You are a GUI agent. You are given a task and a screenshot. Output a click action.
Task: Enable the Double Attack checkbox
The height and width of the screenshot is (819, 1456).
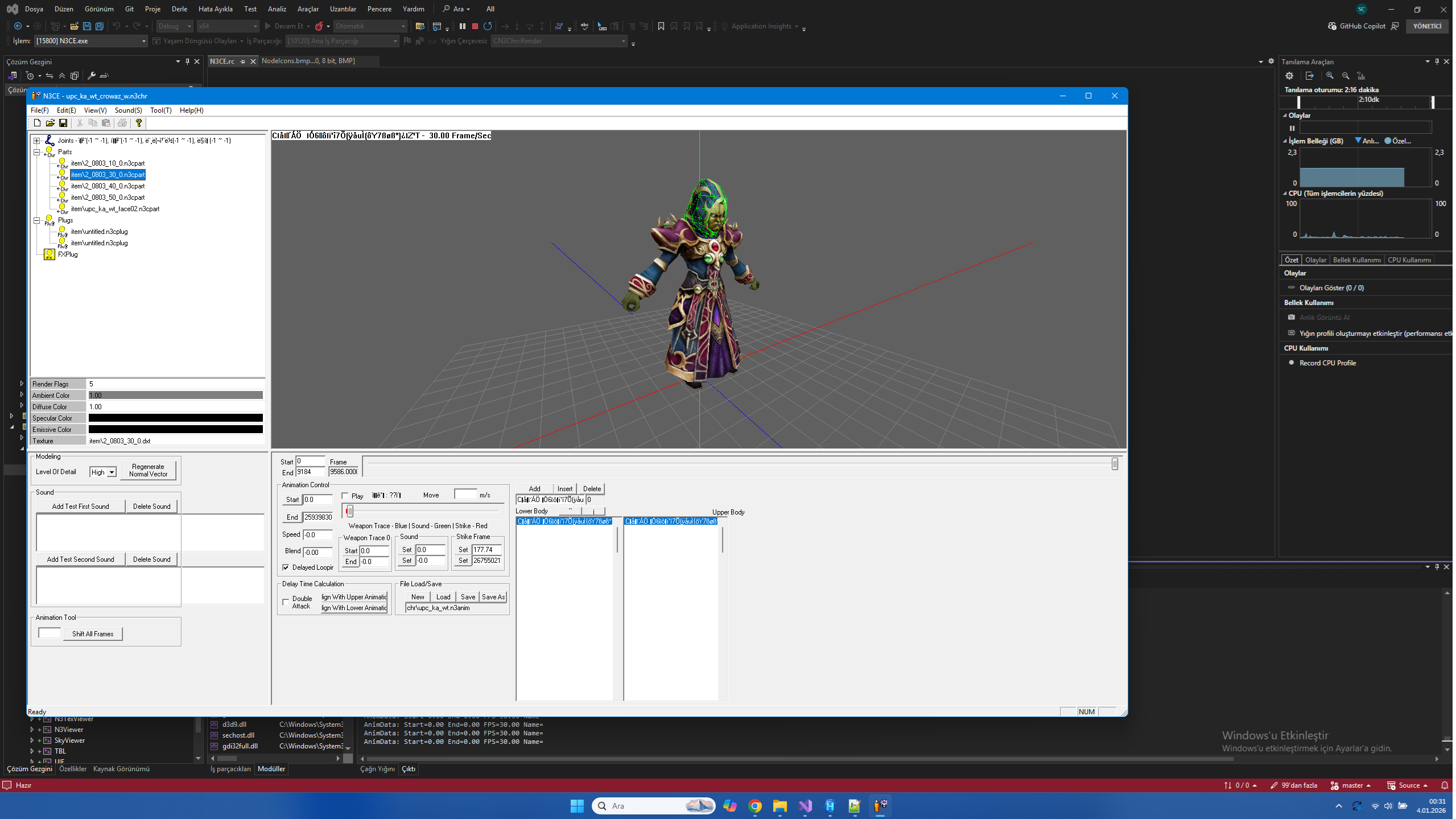[286, 602]
